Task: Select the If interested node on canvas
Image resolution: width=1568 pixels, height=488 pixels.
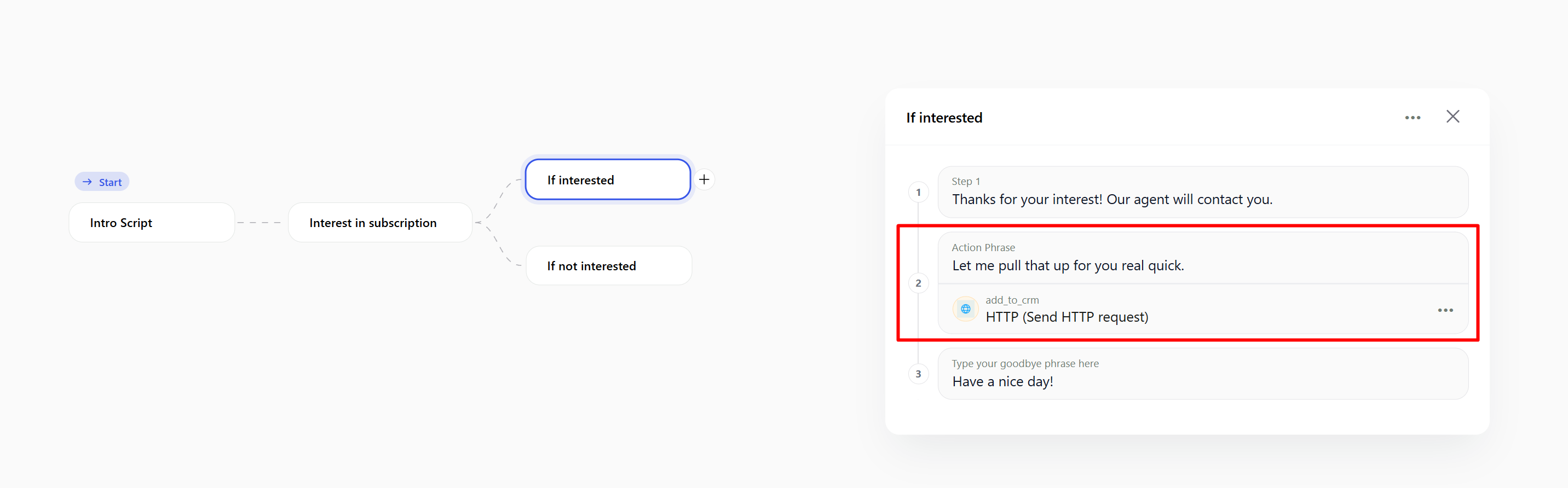Action: (607, 179)
